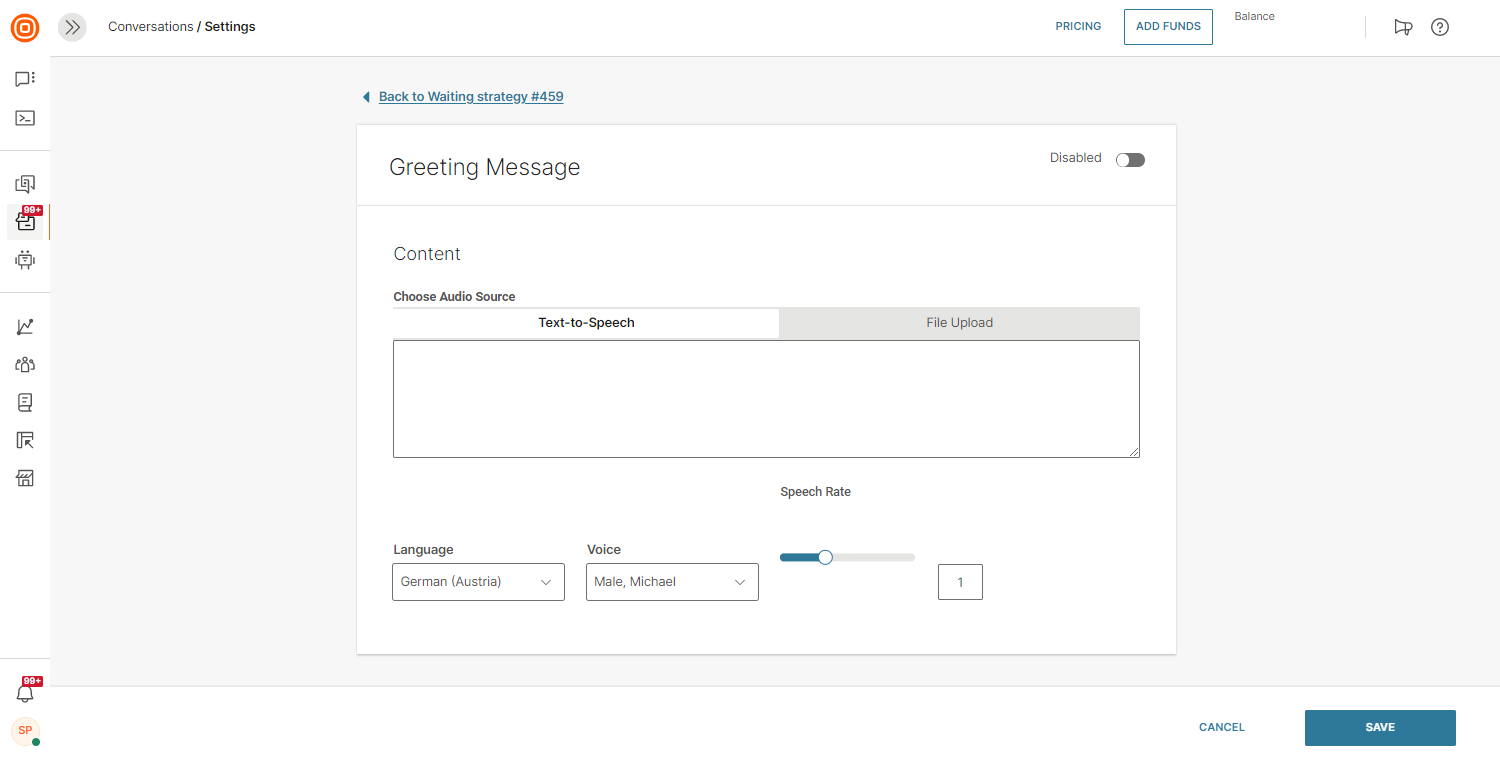Viewport: 1500px width, 766px height.
Task: Open the analytics chart sidebar icon
Action: click(25, 327)
